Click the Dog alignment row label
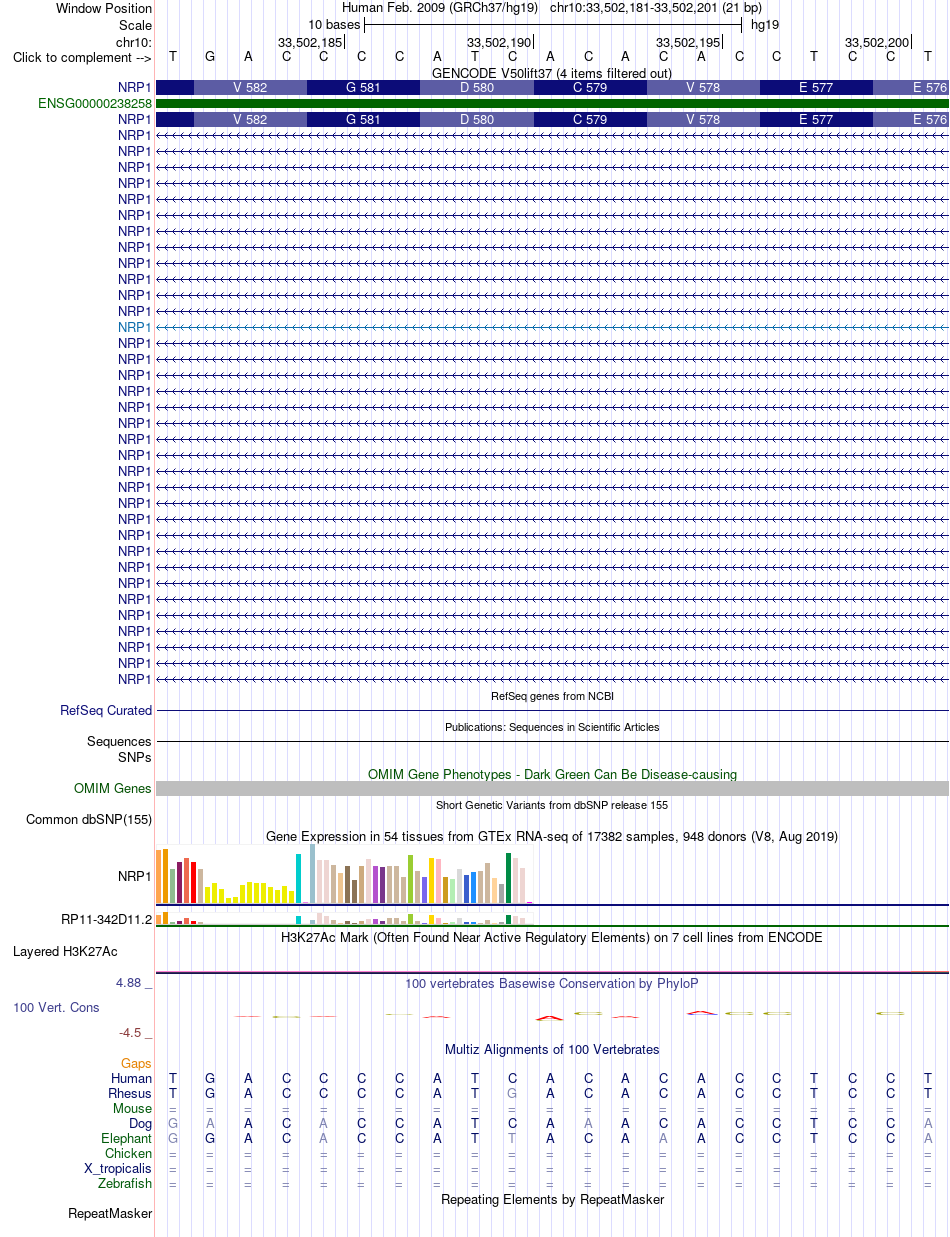The height and width of the screenshot is (1237, 950). pos(140,1124)
